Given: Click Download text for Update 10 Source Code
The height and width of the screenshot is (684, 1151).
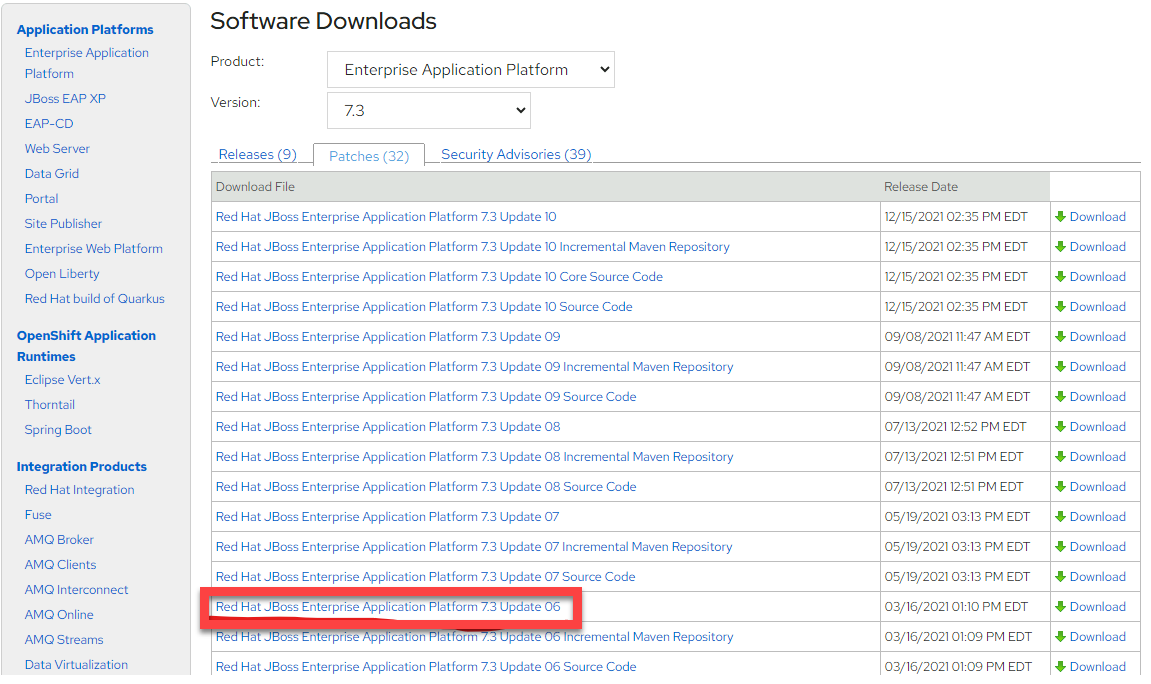Looking at the screenshot, I should coord(1097,307).
